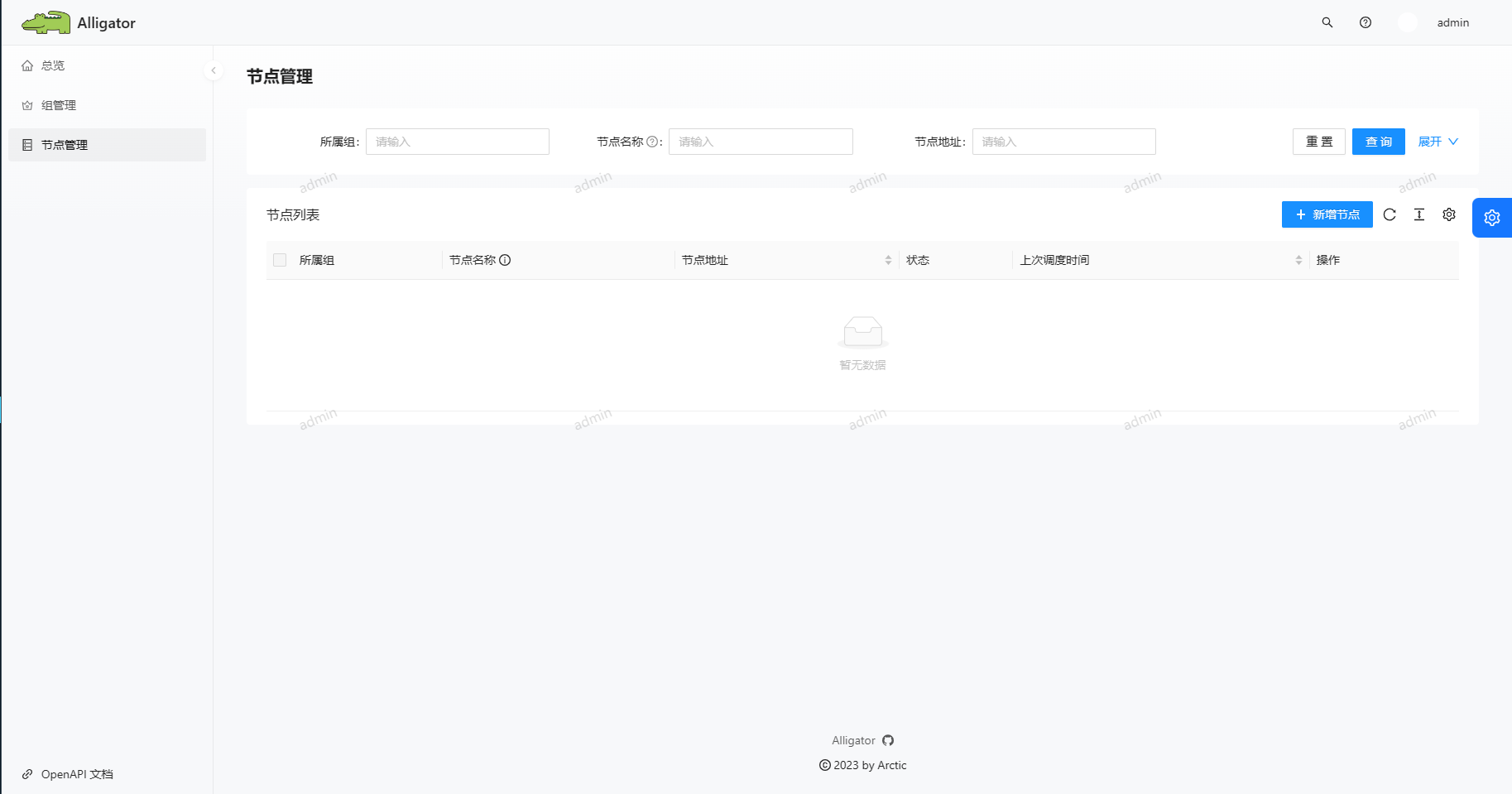1512x794 pixels.
Task: Refresh the node list table
Action: coord(1390,214)
